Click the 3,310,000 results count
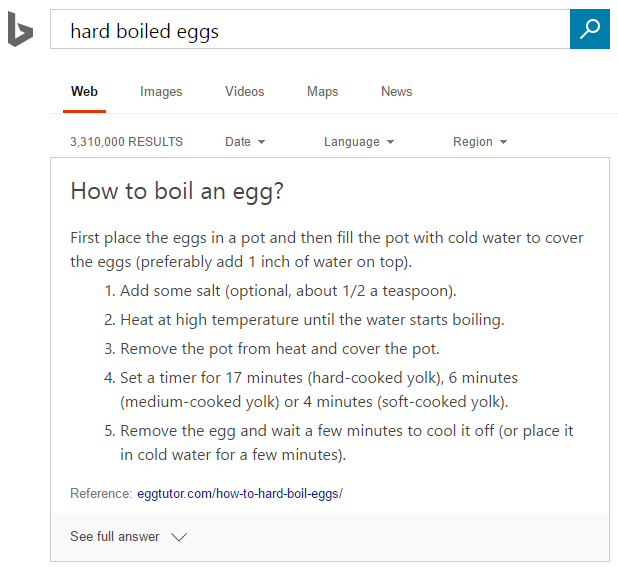Image resolution: width=618 pixels, height=567 pixels. pos(126,142)
